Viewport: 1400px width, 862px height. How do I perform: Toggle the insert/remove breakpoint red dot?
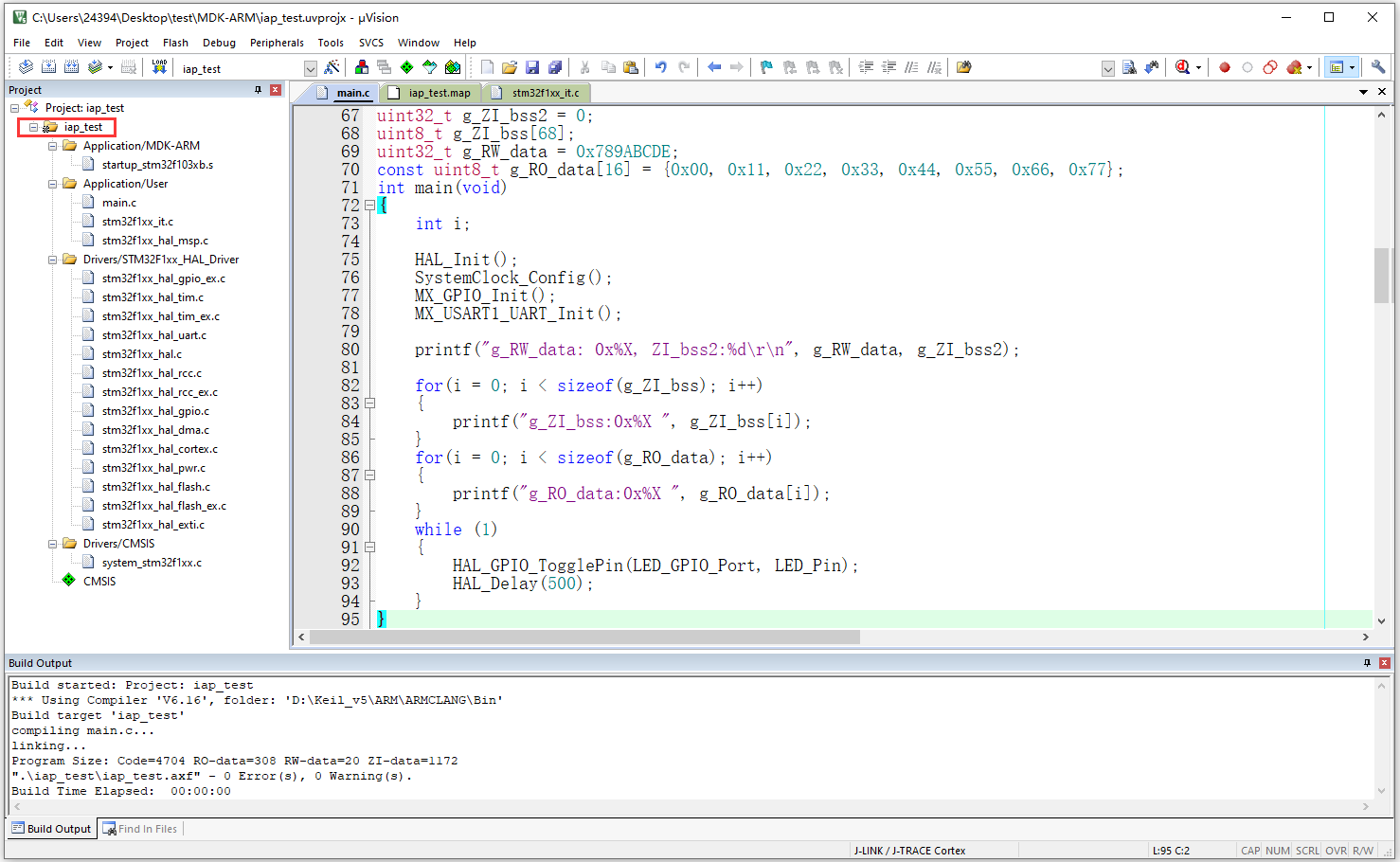(1225, 67)
